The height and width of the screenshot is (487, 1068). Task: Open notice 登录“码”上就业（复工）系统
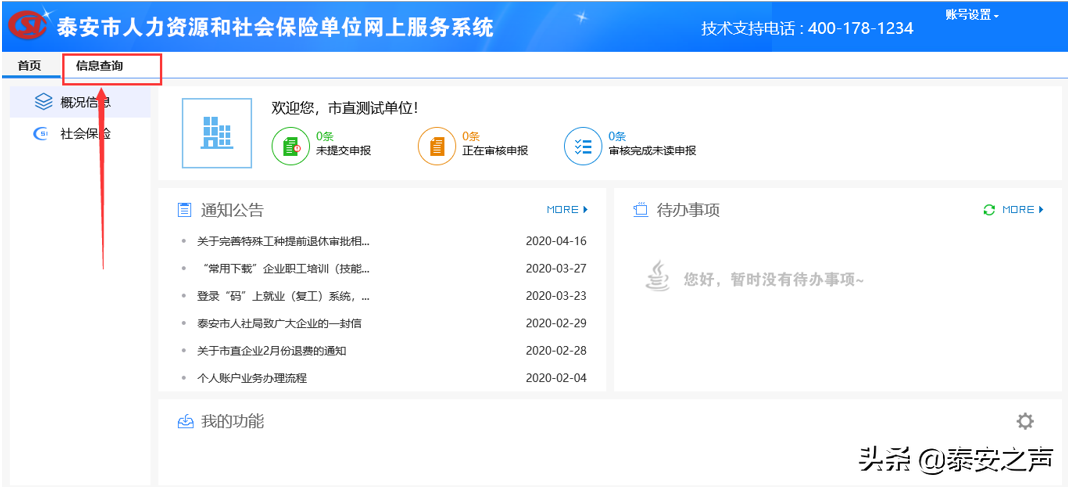[x=283, y=296]
